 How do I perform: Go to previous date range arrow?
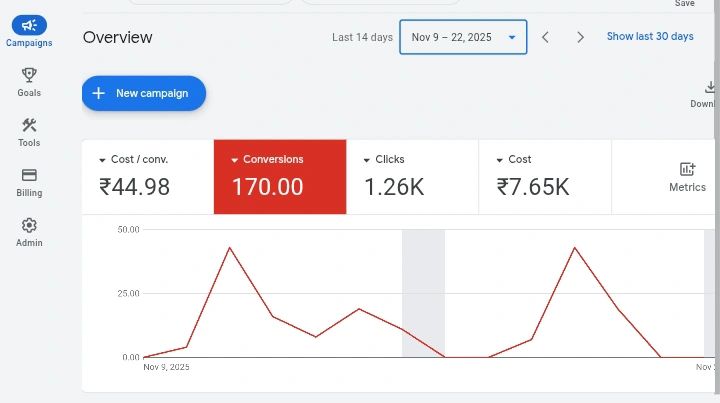545,37
